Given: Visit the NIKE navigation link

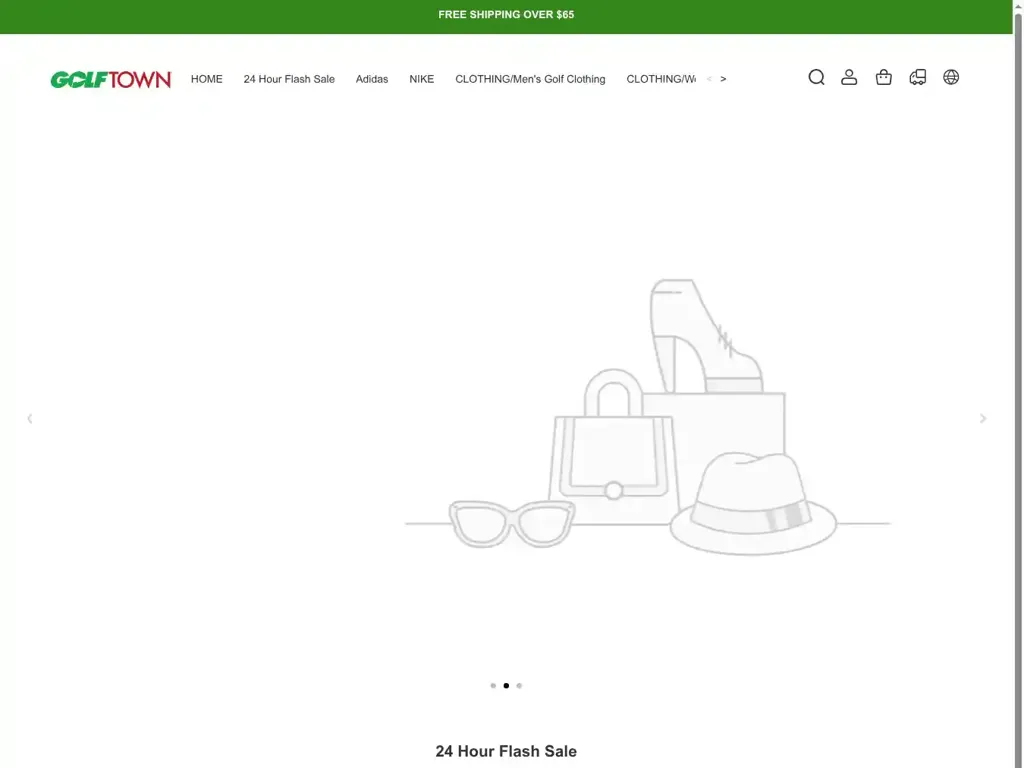Looking at the screenshot, I should point(421,78).
